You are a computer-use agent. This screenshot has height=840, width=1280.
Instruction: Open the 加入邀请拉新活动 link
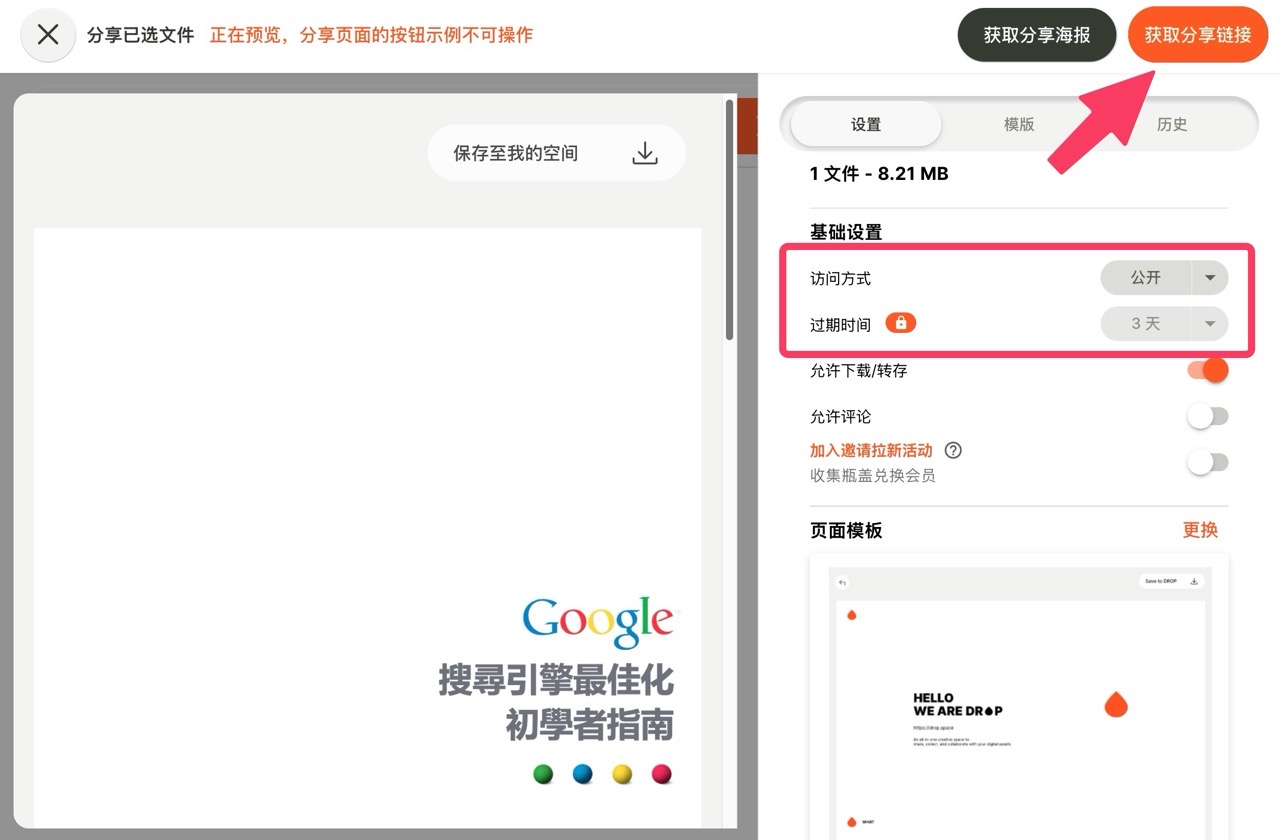coord(871,450)
